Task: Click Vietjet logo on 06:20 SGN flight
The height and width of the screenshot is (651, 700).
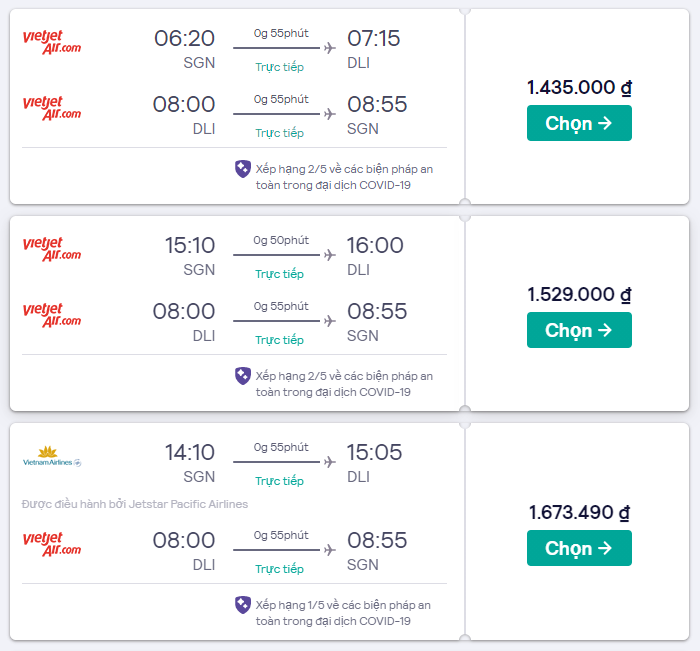Action: pyautogui.click(x=51, y=42)
